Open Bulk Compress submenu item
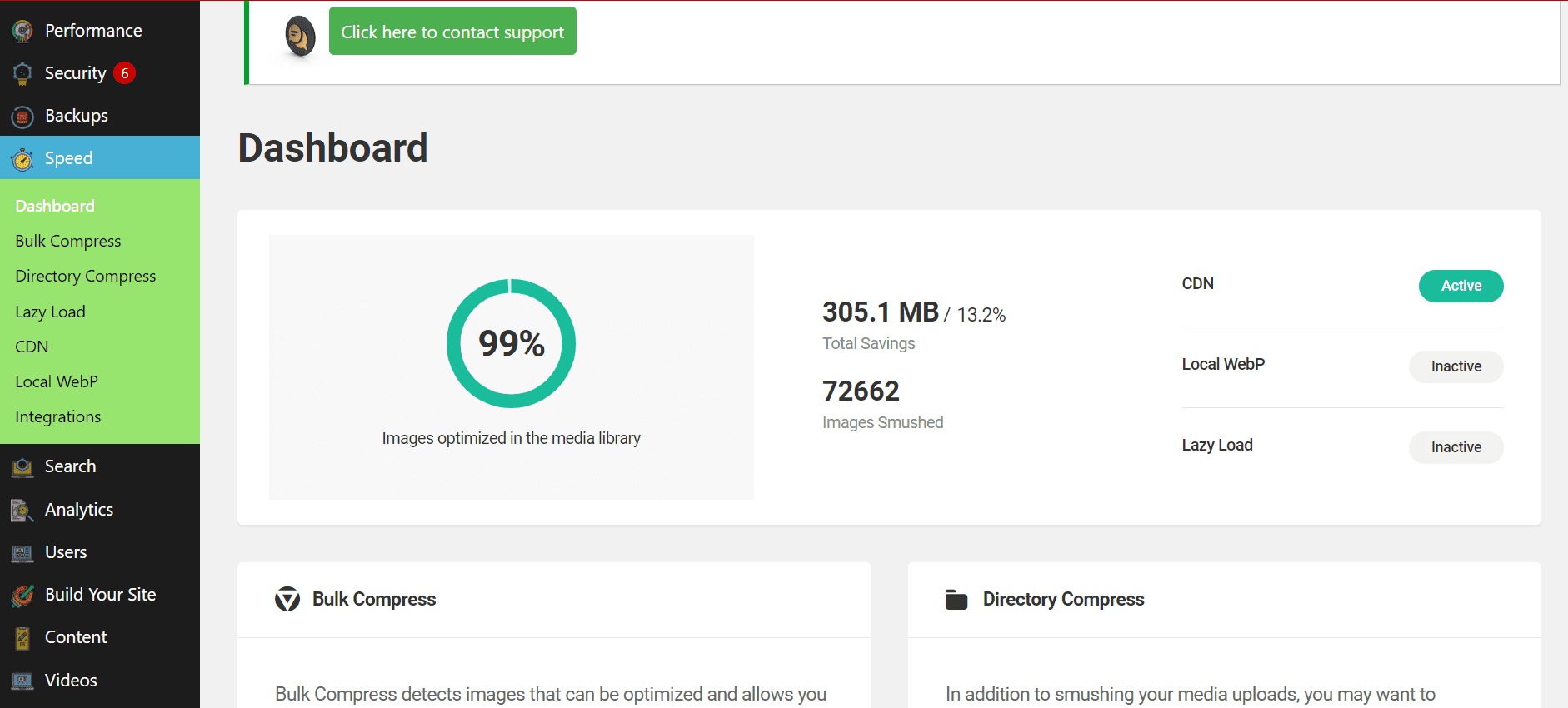The height and width of the screenshot is (708, 1568). click(68, 241)
